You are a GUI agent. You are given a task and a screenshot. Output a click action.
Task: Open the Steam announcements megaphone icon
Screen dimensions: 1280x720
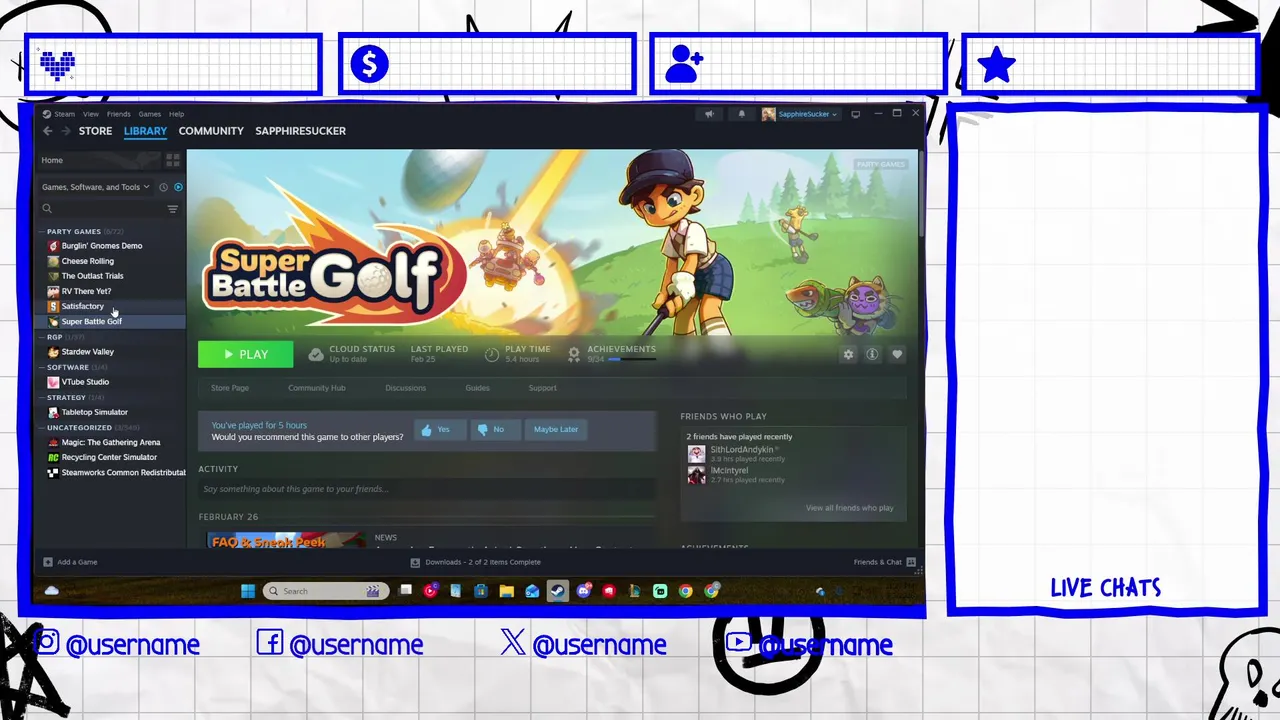click(709, 114)
